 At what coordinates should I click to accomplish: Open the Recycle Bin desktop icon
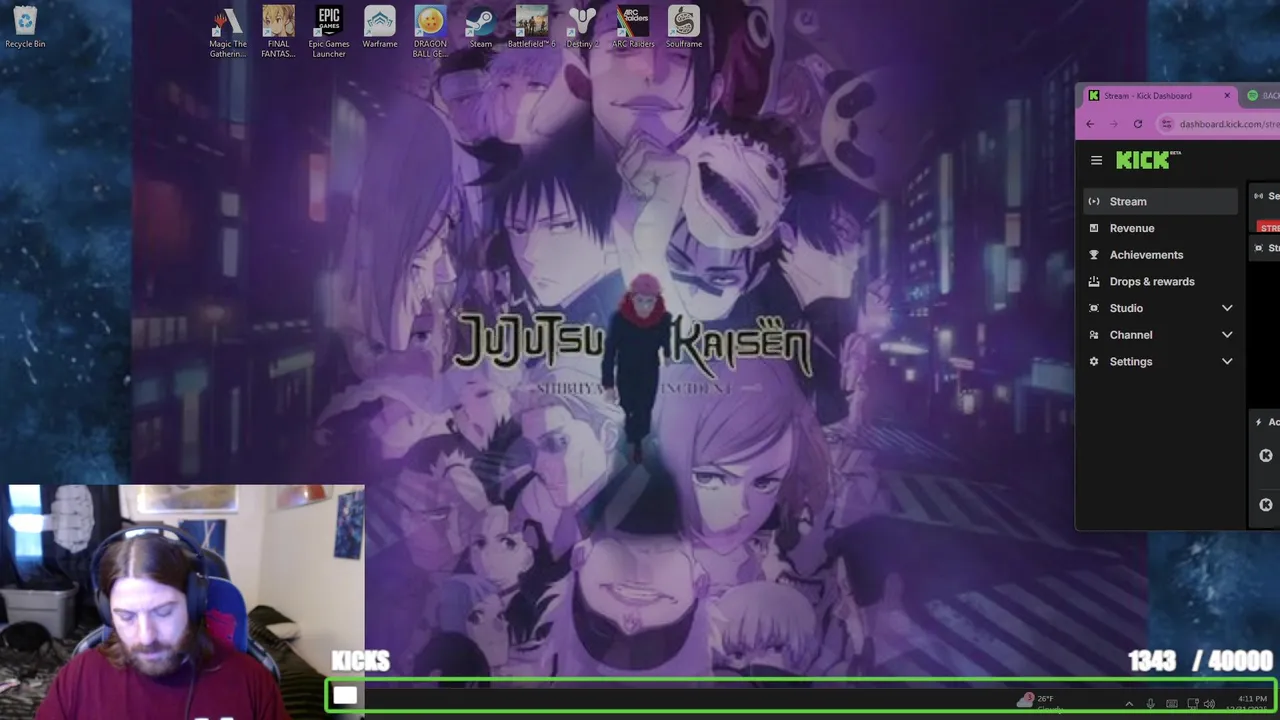click(25, 27)
